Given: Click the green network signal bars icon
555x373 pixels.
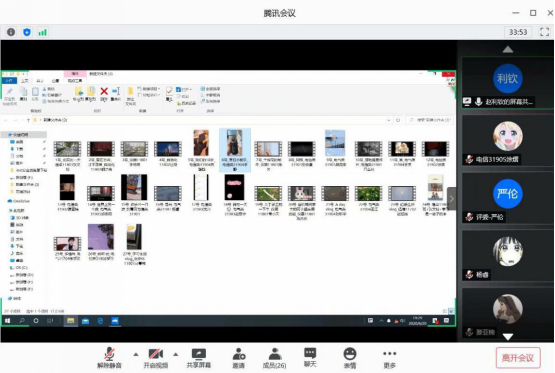Looking at the screenshot, I should (x=42, y=32).
